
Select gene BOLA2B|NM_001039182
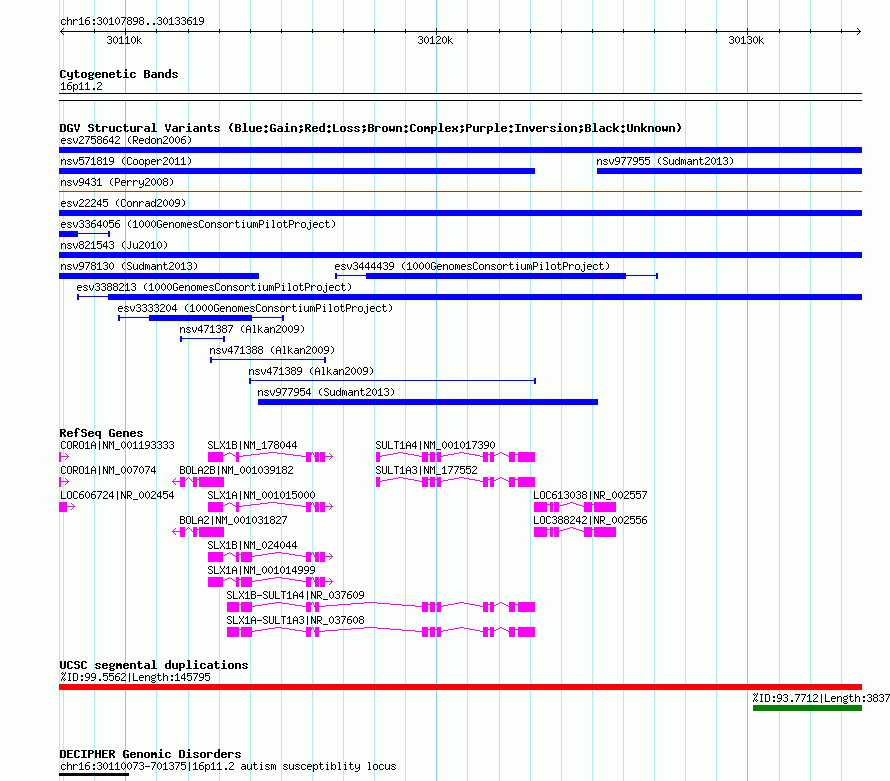[x=236, y=470]
